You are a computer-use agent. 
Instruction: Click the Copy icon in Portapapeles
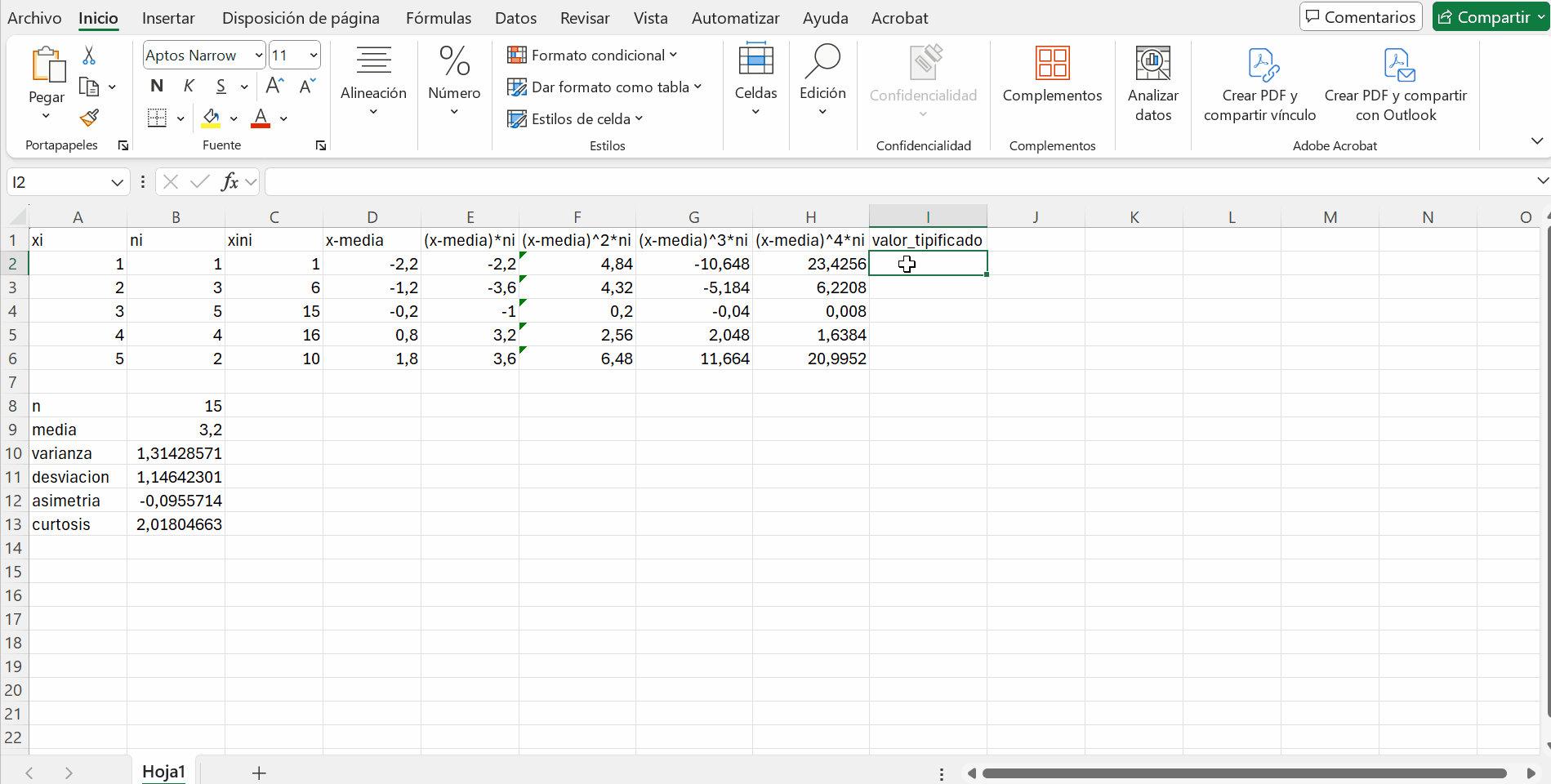[89, 87]
